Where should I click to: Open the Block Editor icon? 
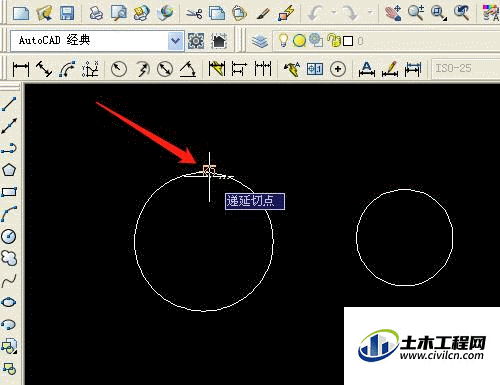click(x=286, y=13)
